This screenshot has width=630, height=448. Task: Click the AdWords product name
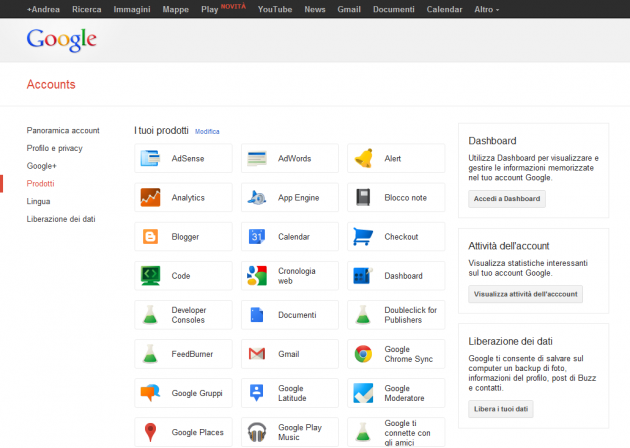(295, 159)
